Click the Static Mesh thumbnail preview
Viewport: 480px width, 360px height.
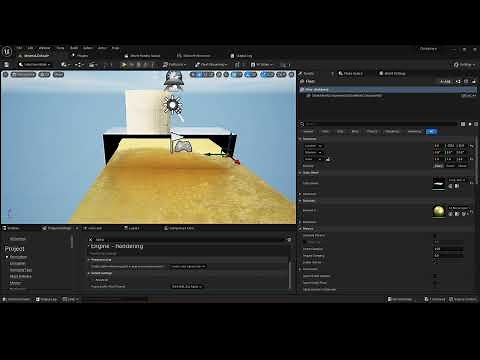point(439,183)
